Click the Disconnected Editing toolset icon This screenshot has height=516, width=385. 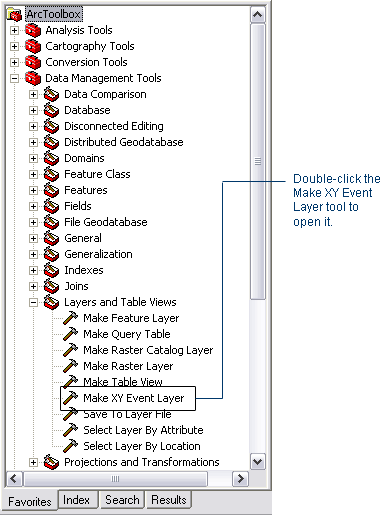tap(51, 126)
